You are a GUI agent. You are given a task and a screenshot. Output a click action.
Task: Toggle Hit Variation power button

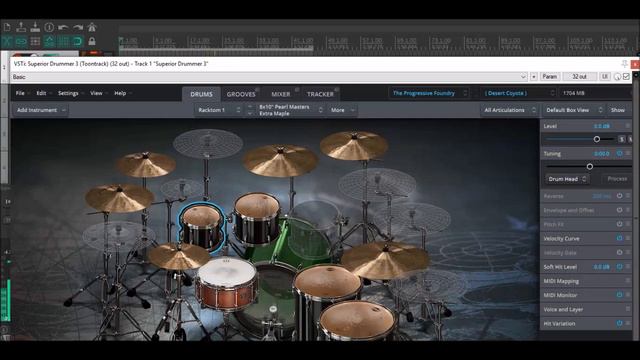(x=619, y=323)
